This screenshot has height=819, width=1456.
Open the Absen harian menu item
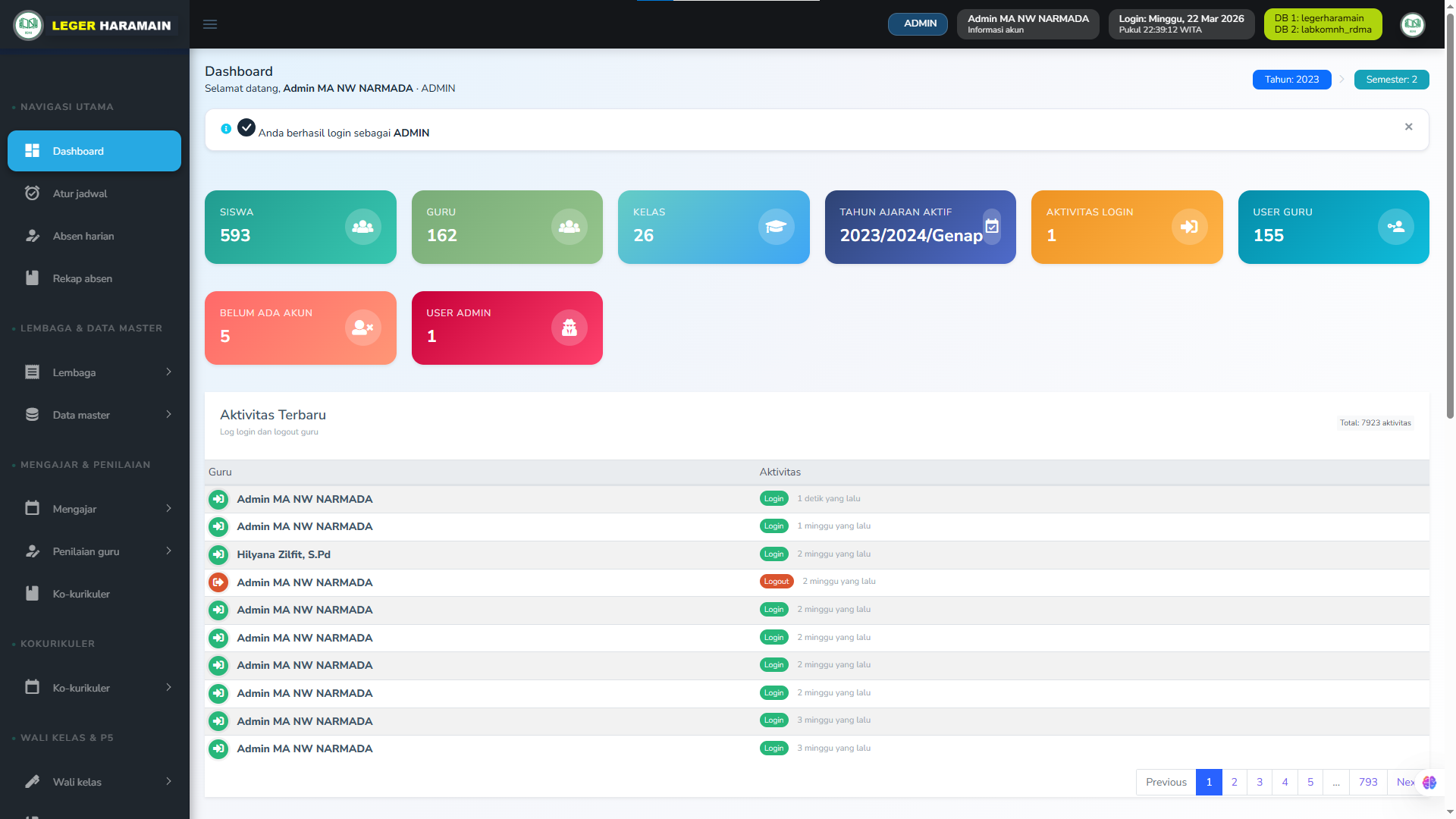pos(94,236)
